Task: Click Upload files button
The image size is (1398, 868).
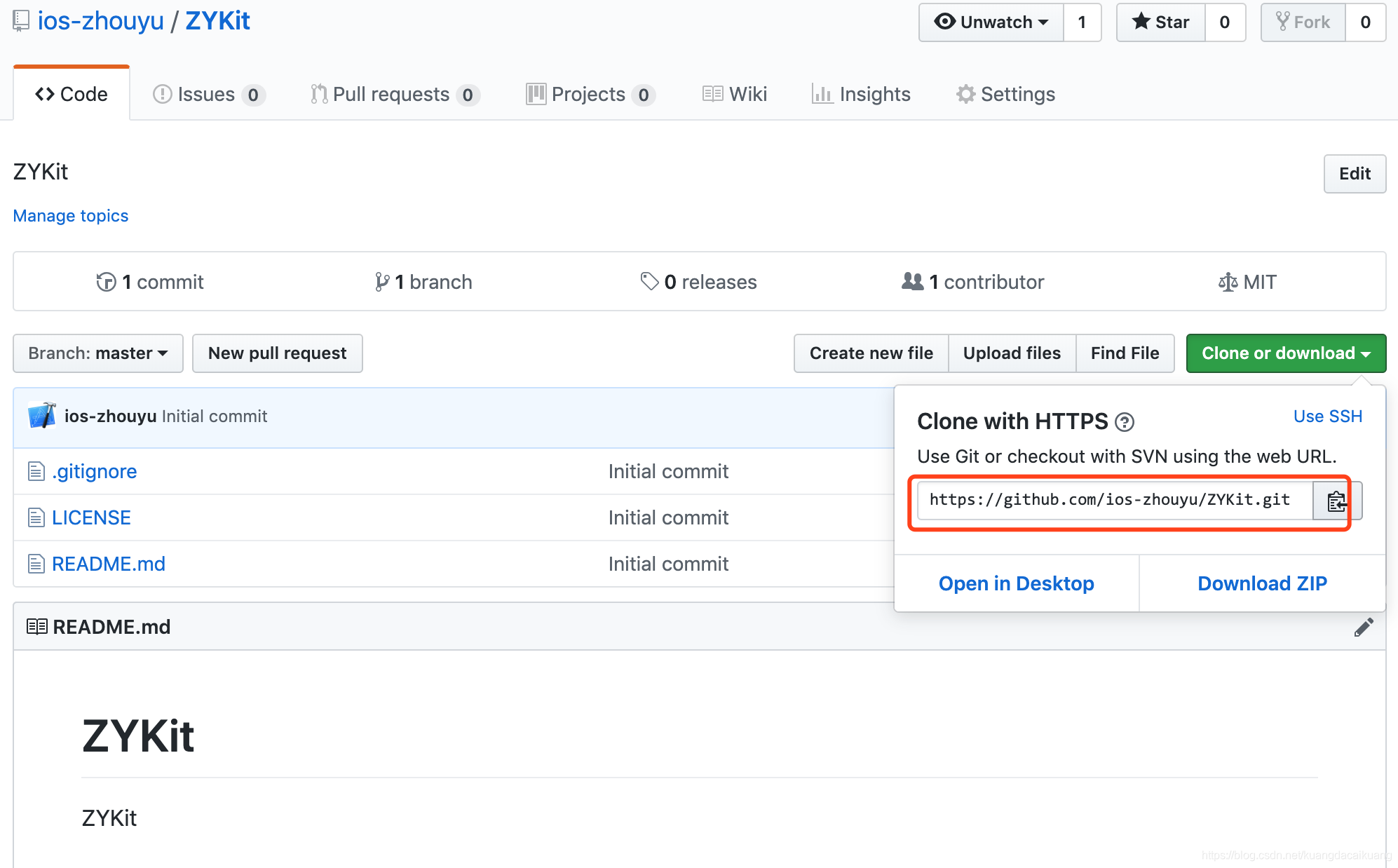Action: [x=1012, y=353]
